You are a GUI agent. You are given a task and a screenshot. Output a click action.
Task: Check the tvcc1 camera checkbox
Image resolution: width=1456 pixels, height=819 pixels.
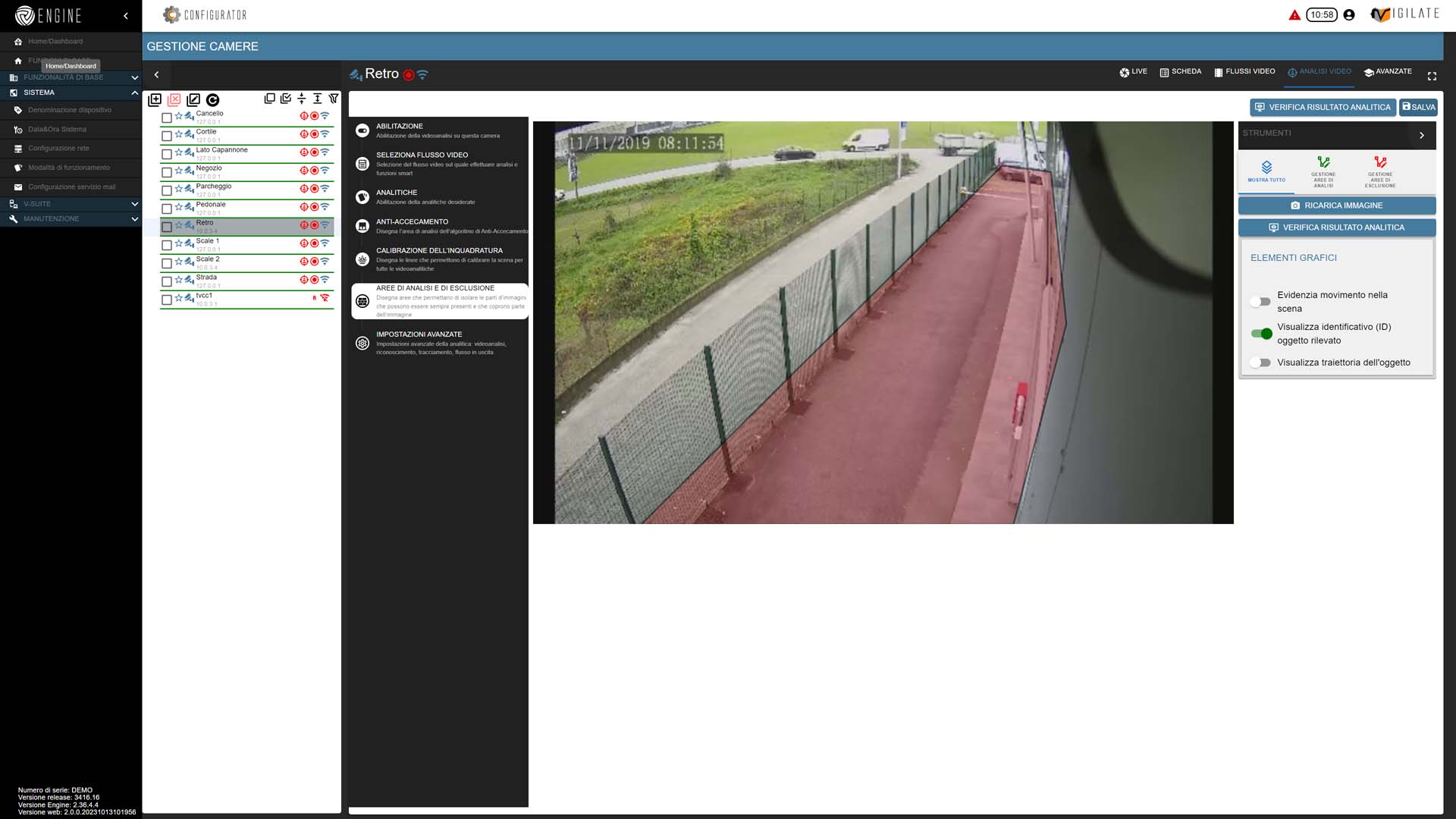167,300
